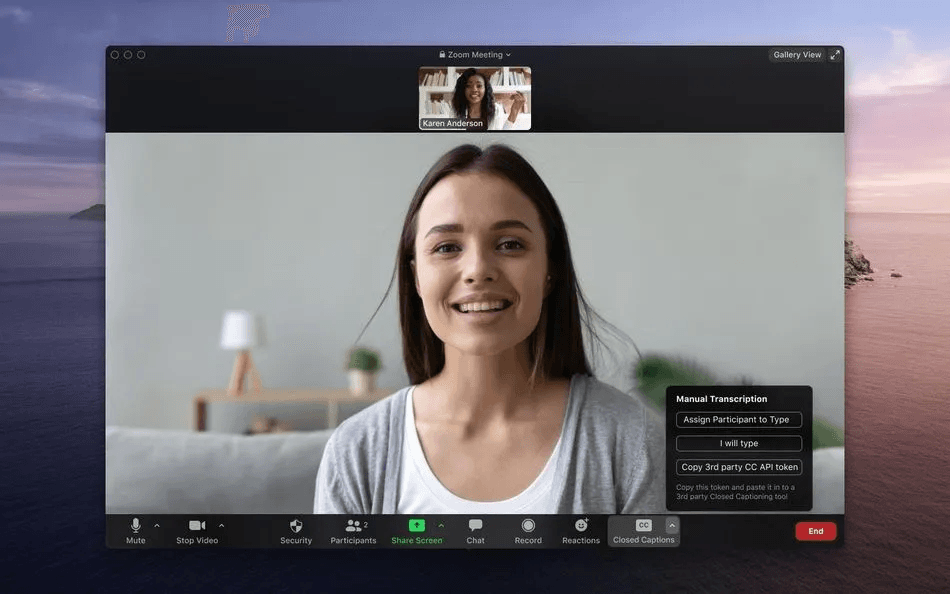Switch to Gallery View
The width and height of the screenshot is (950, 594).
(x=797, y=55)
